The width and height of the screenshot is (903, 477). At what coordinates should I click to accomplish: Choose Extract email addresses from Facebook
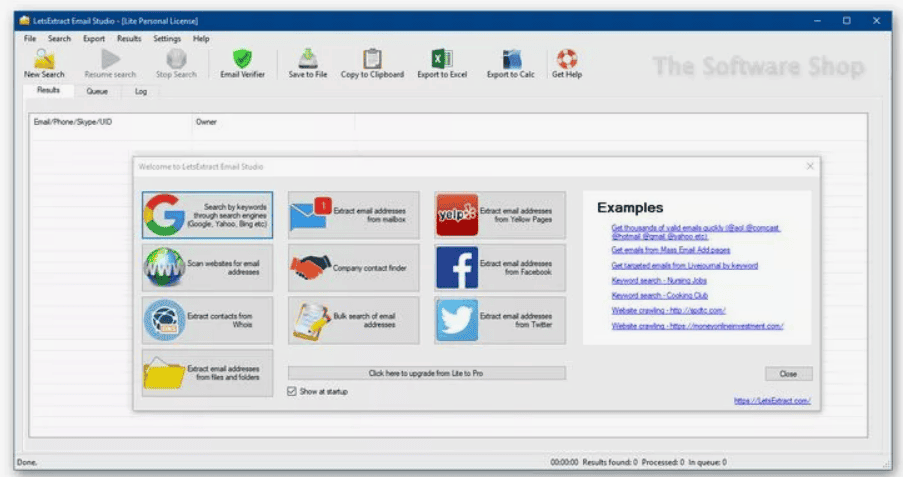(500, 268)
